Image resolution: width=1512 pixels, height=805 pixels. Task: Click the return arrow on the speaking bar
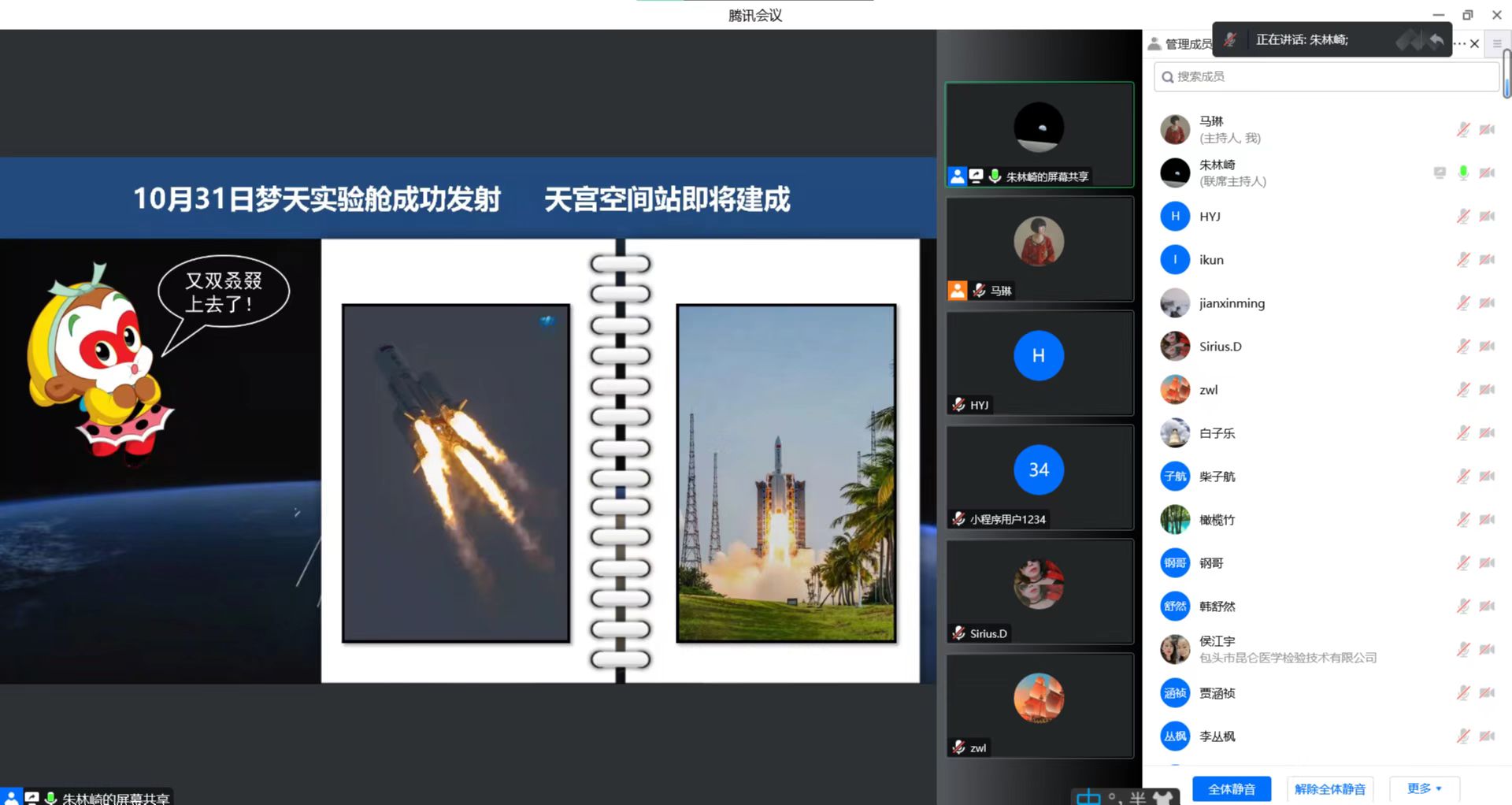click(1436, 39)
